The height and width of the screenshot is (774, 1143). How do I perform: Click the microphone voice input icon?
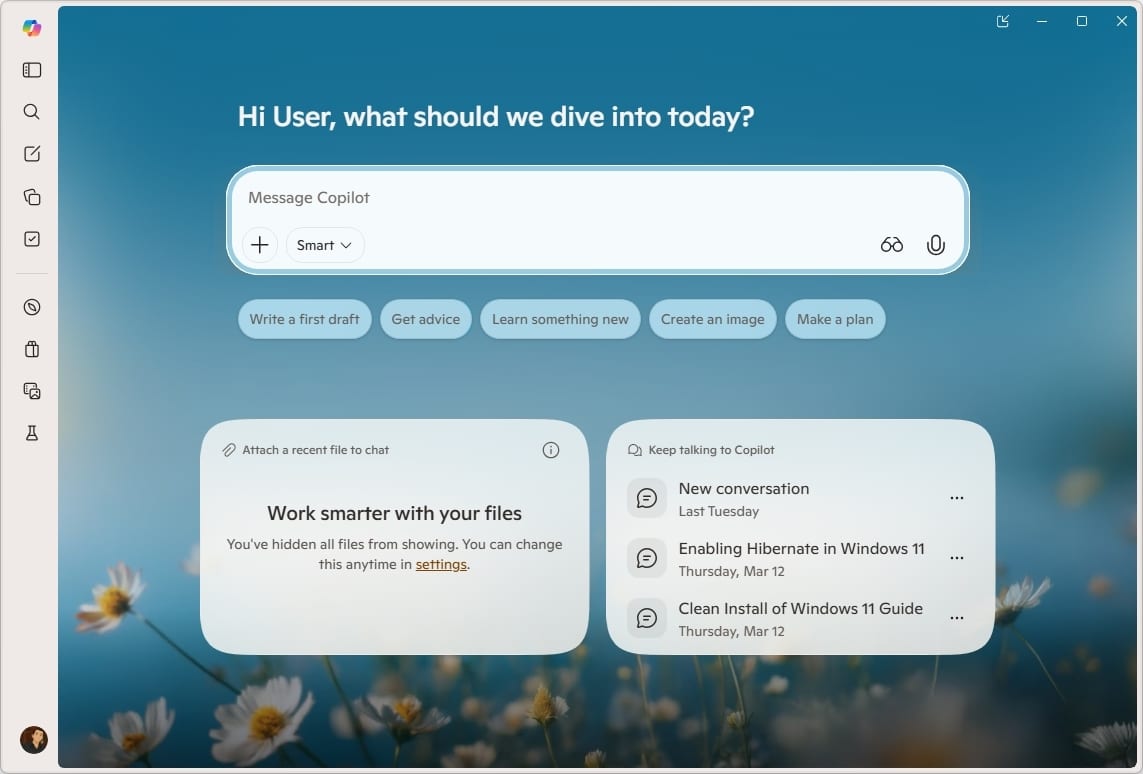(x=935, y=245)
